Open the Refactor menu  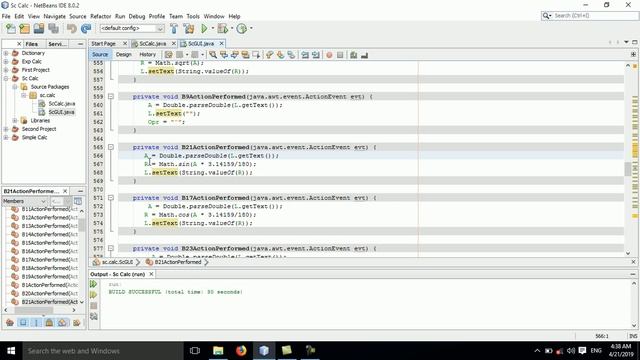(100, 16)
